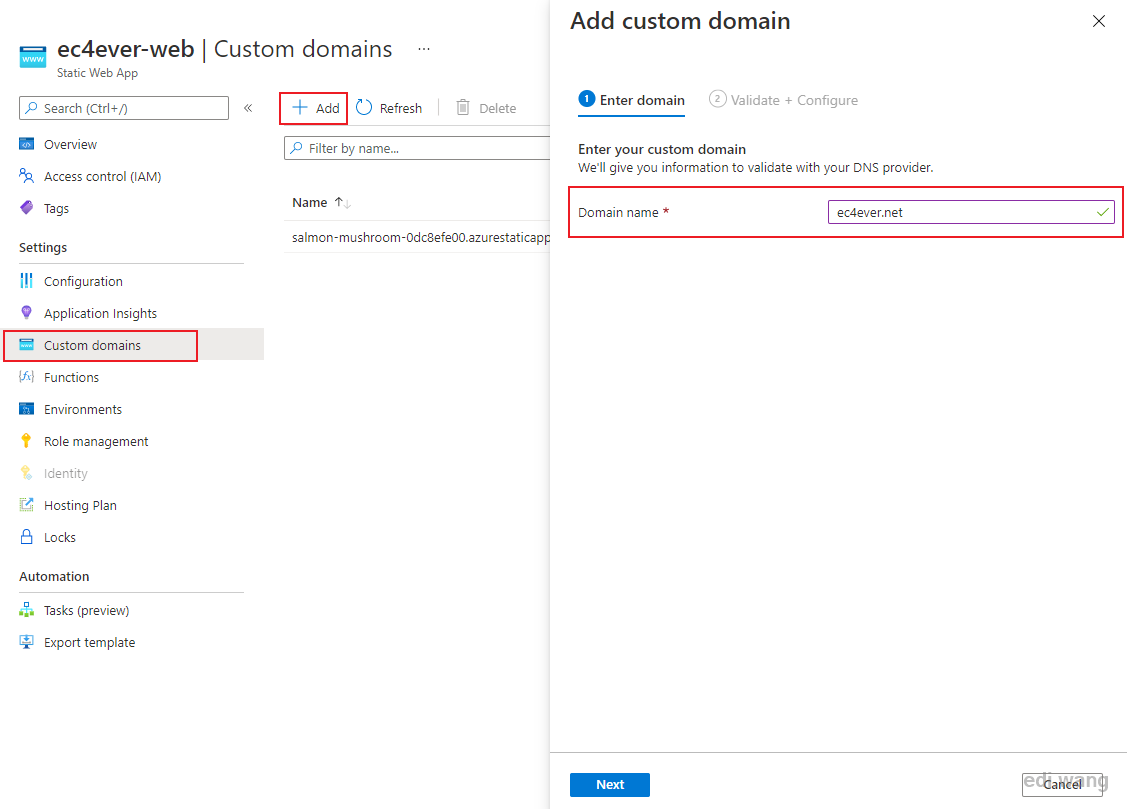Click the Tasks (preview) icon

click(x=27, y=610)
